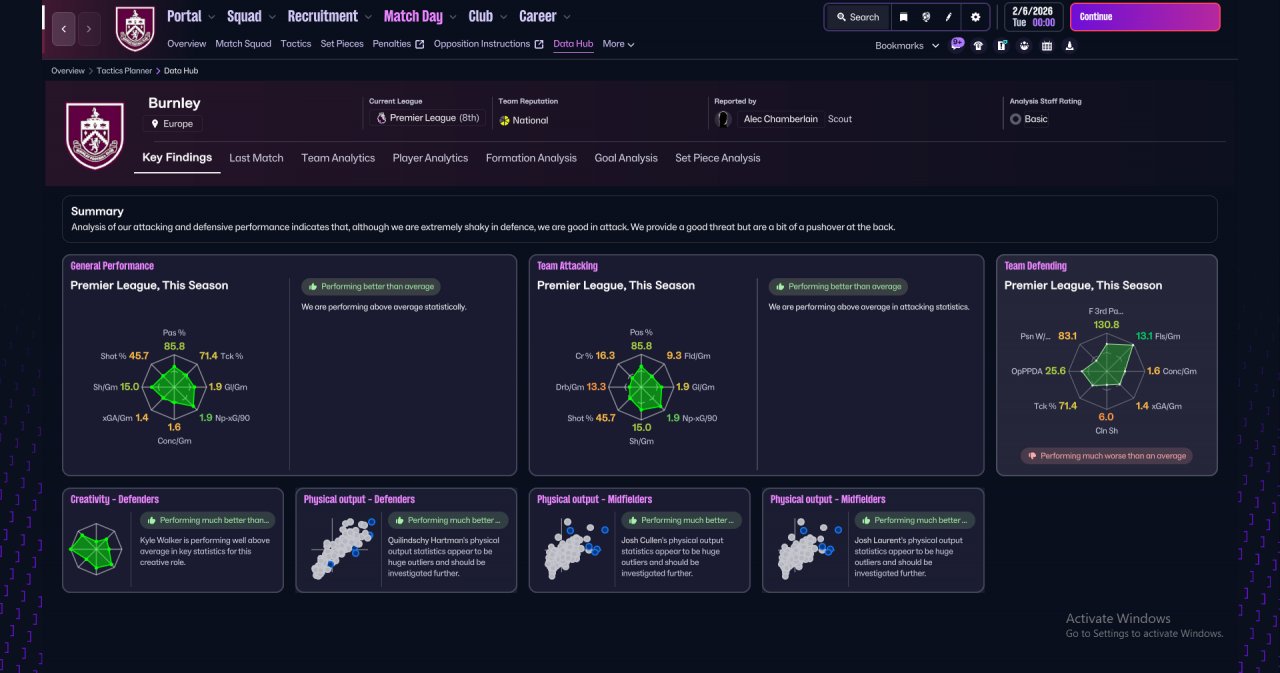
Task: Select the location pin beside Europe
Action: [x=155, y=124]
